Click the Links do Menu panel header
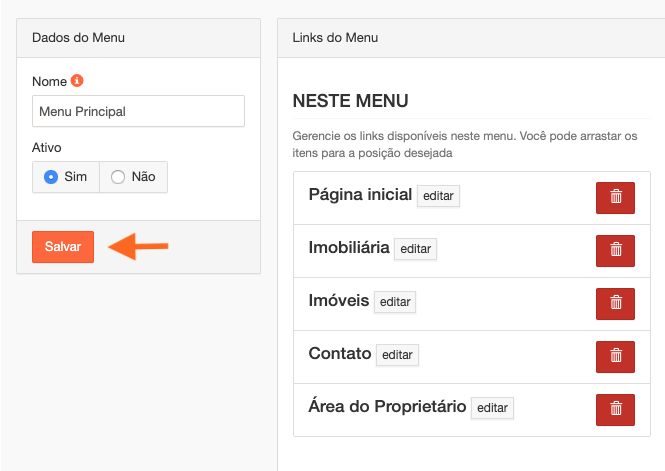This screenshot has height=471, width=665. [470, 38]
